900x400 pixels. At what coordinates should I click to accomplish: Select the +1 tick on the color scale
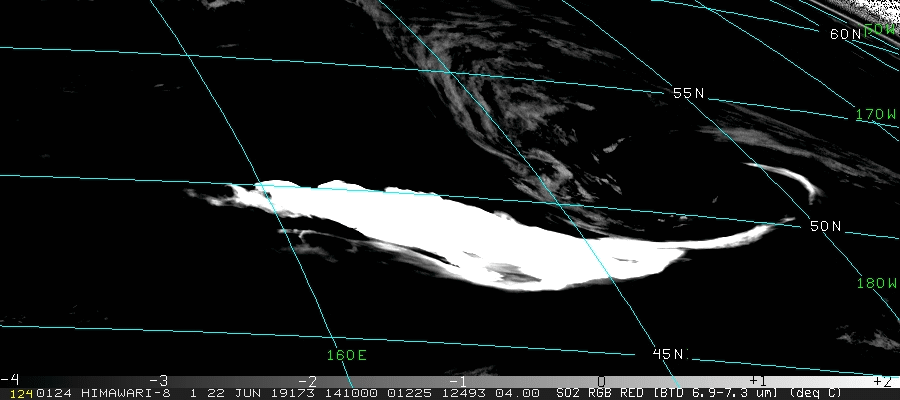pyautogui.click(x=757, y=380)
